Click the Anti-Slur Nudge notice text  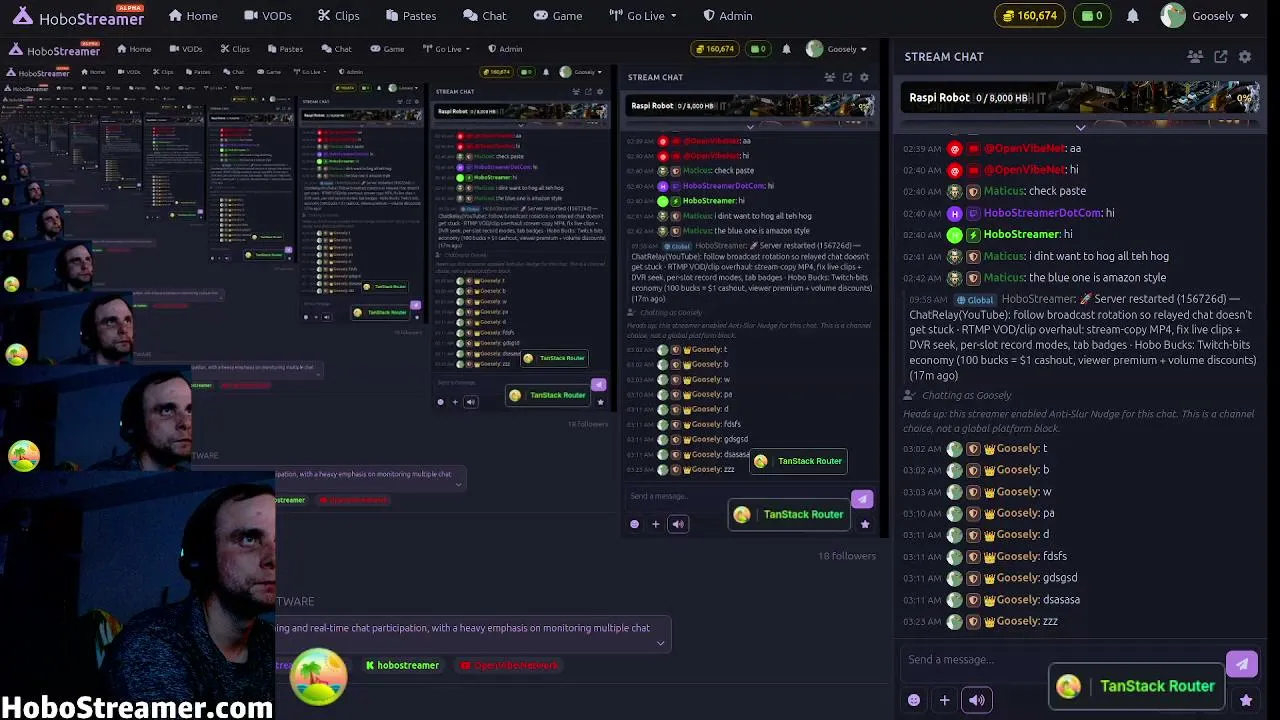coord(1079,421)
